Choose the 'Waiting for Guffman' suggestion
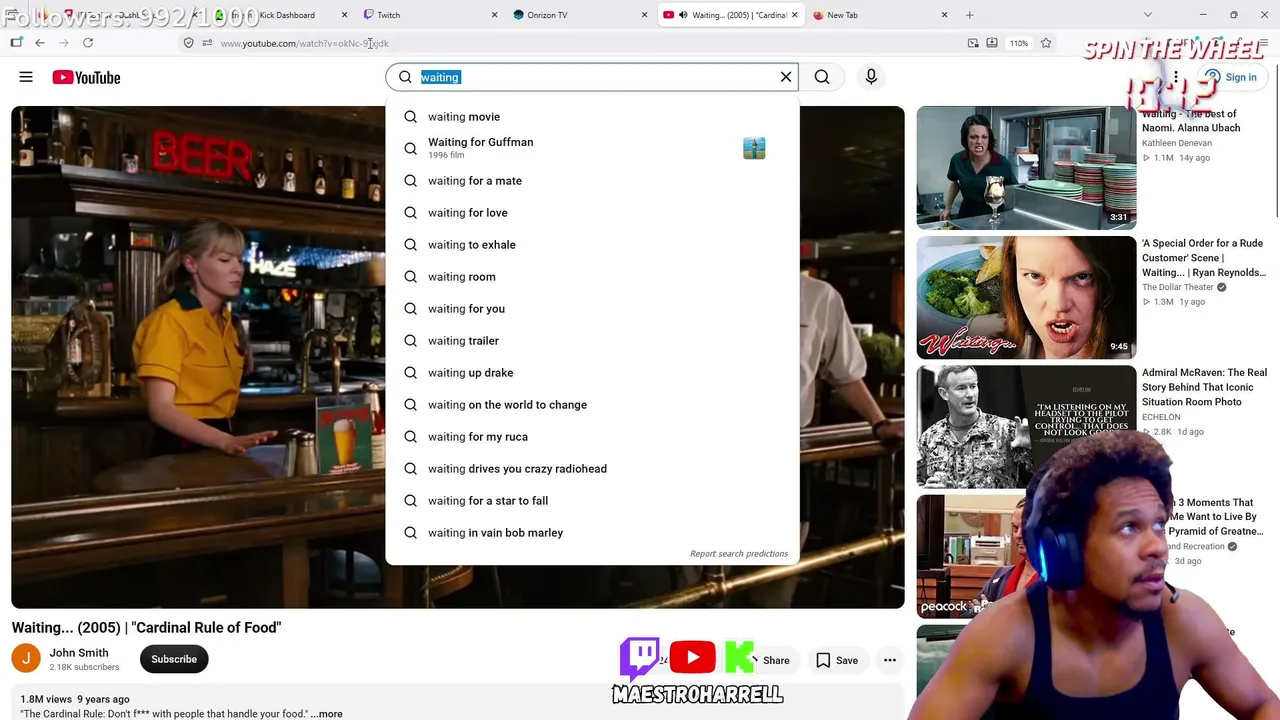The width and height of the screenshot is (1280, 720). (x=592, y=149)
